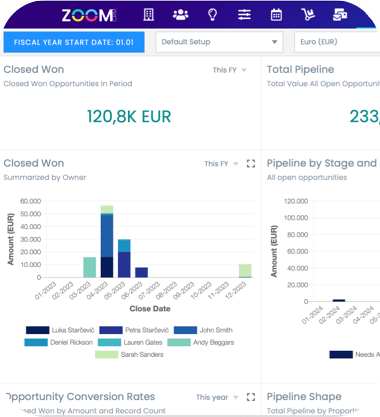The width and height of the screenshot is (380, 417).
Task: Open the Opportunities lightbulb icon
Action: tap(212, 15)
